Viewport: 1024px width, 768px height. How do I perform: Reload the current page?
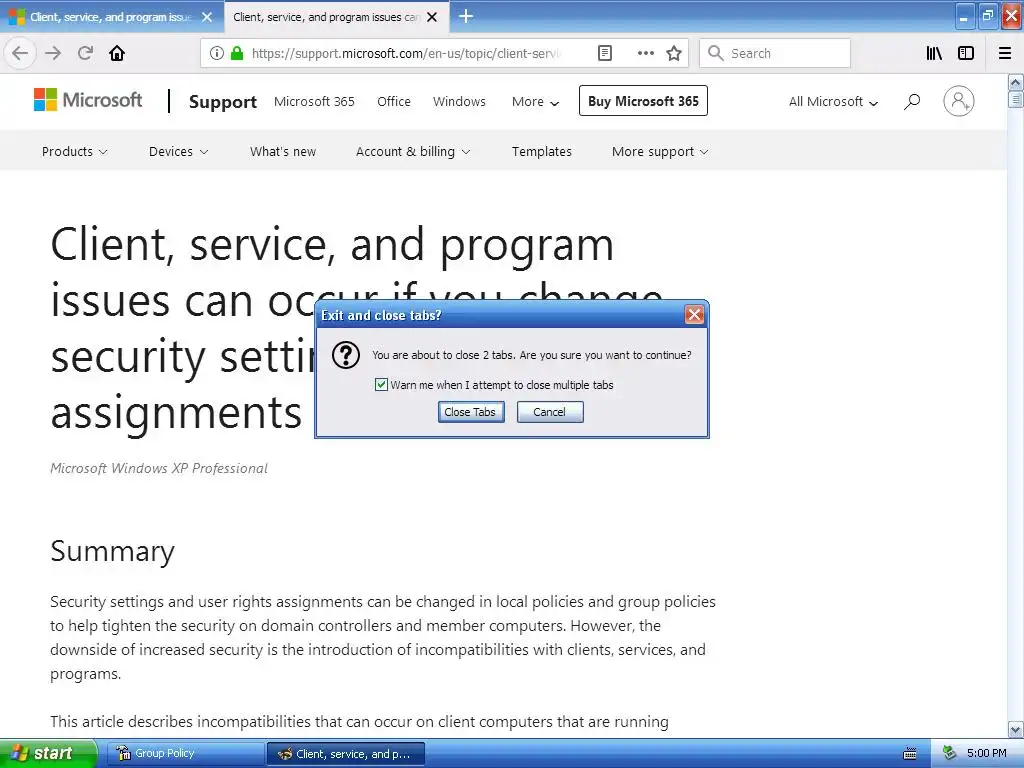(x=85, y=53)
